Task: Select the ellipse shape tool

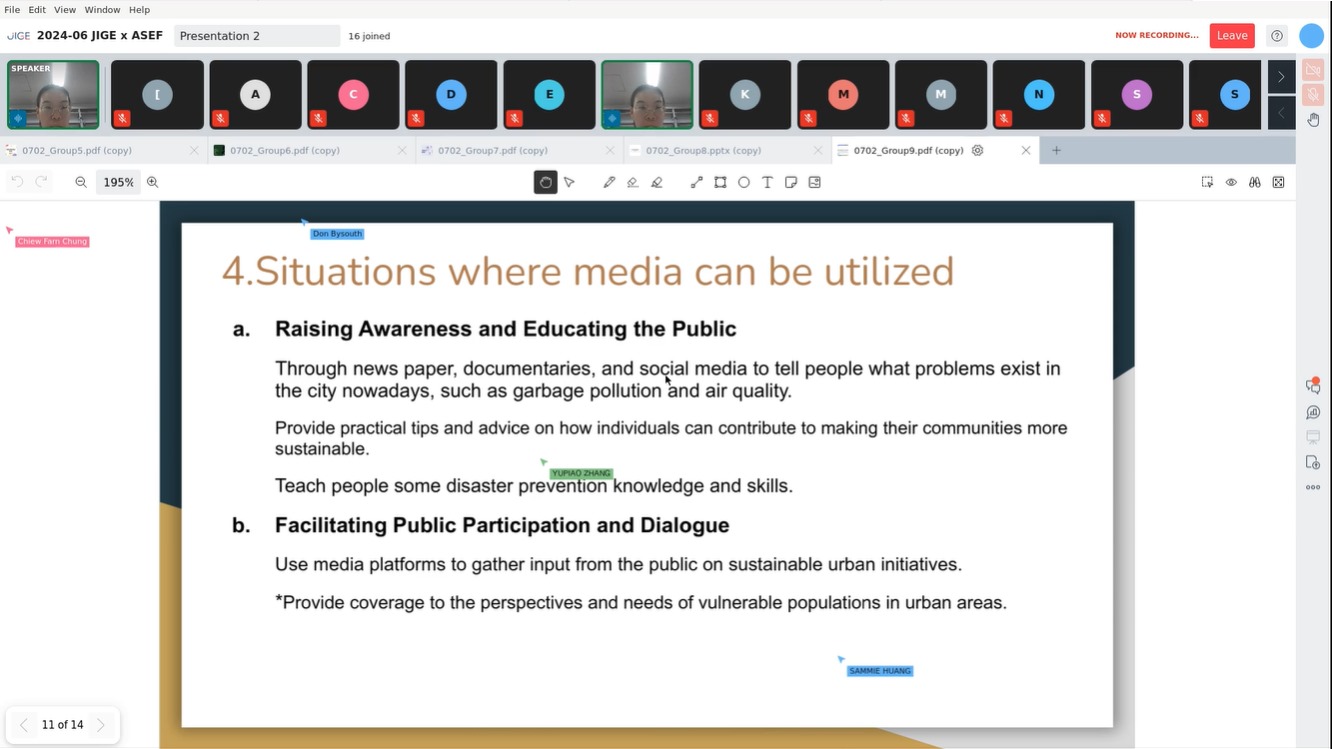Action: click(x=744, y=182)
